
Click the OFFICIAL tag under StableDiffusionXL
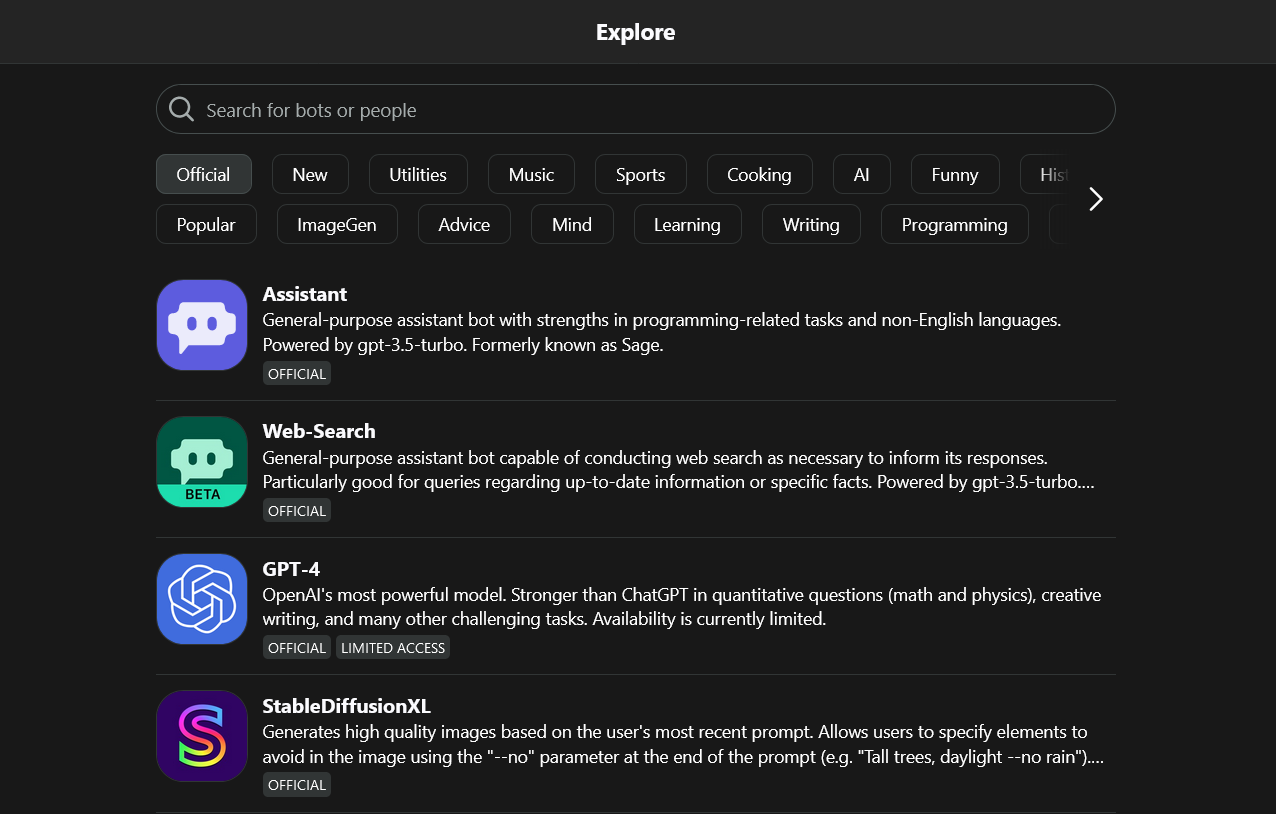[x=297, y=784]
